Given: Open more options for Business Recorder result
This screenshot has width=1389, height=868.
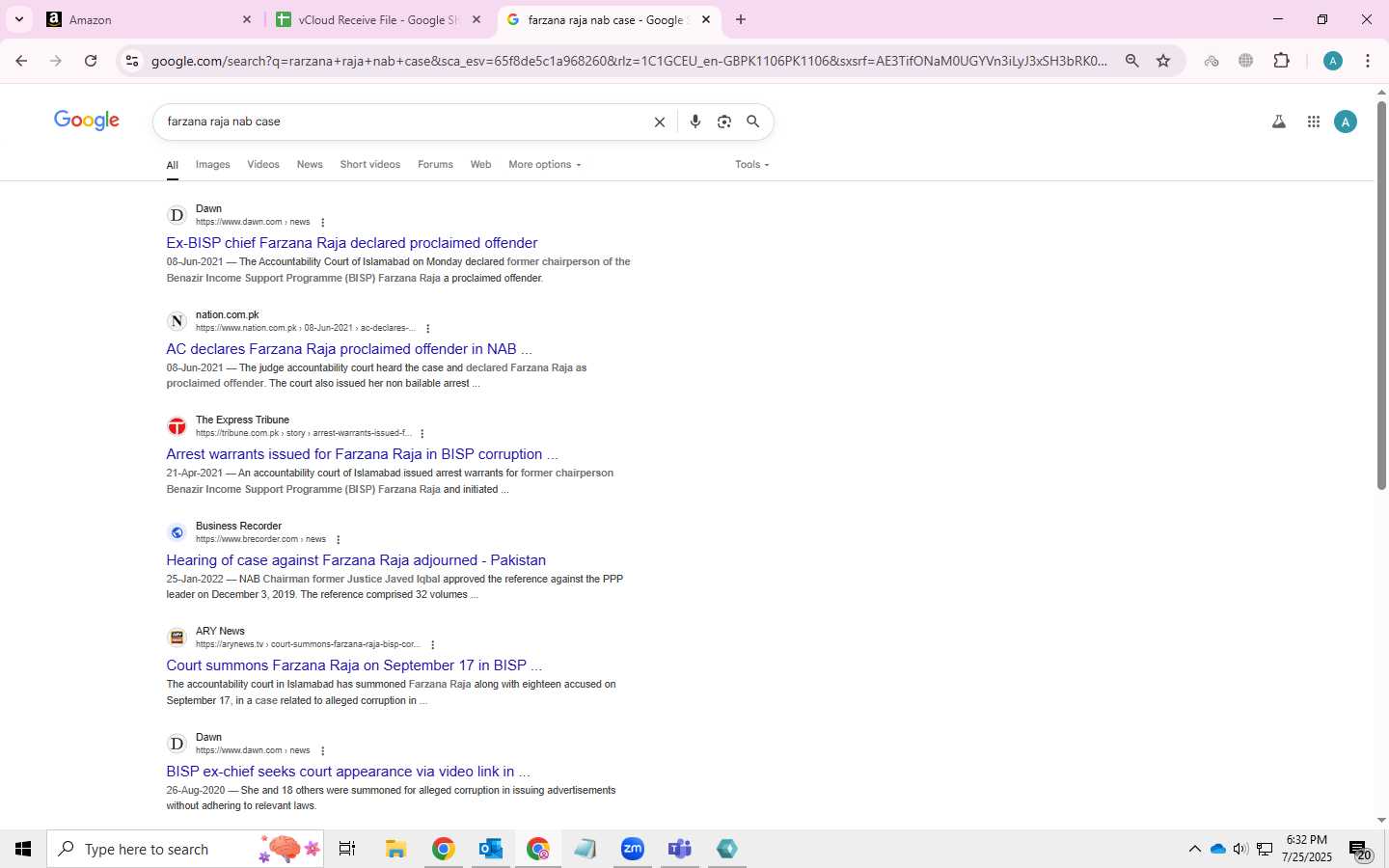Looking at the screenshot, I should click(338, 540).
